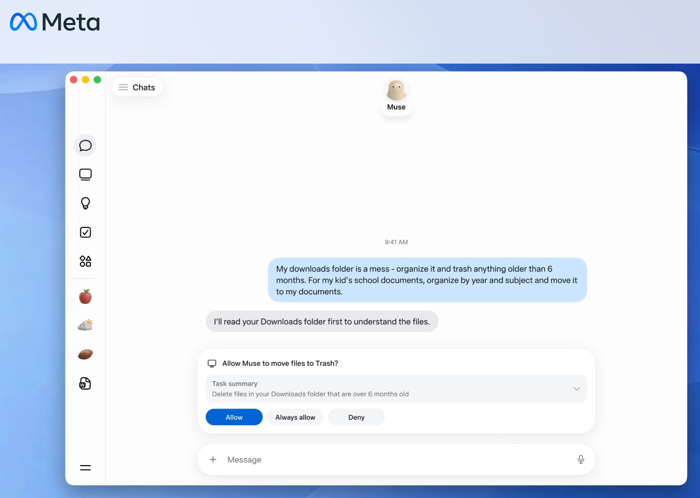
Task: Open the shapes apps icon in sidebar
Action: coord(85,261)
